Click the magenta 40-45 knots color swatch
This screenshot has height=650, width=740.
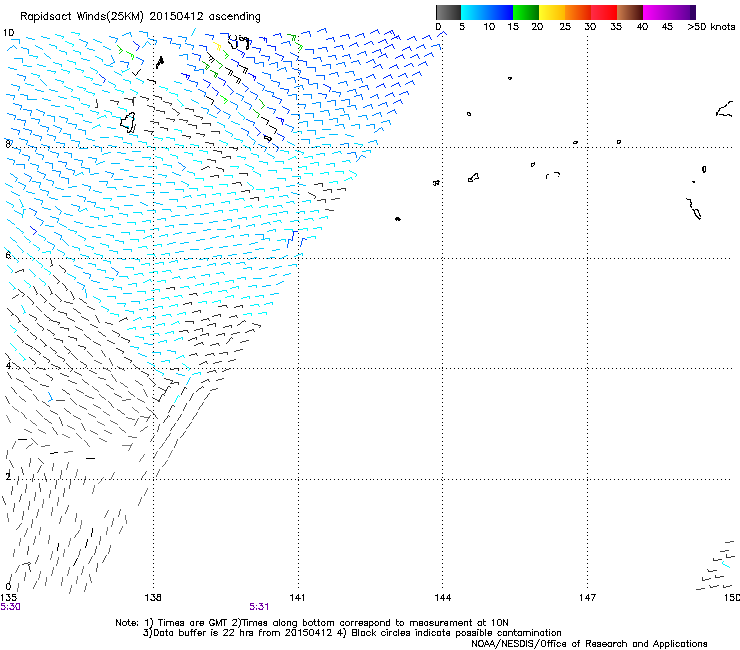tap(656, 12)
